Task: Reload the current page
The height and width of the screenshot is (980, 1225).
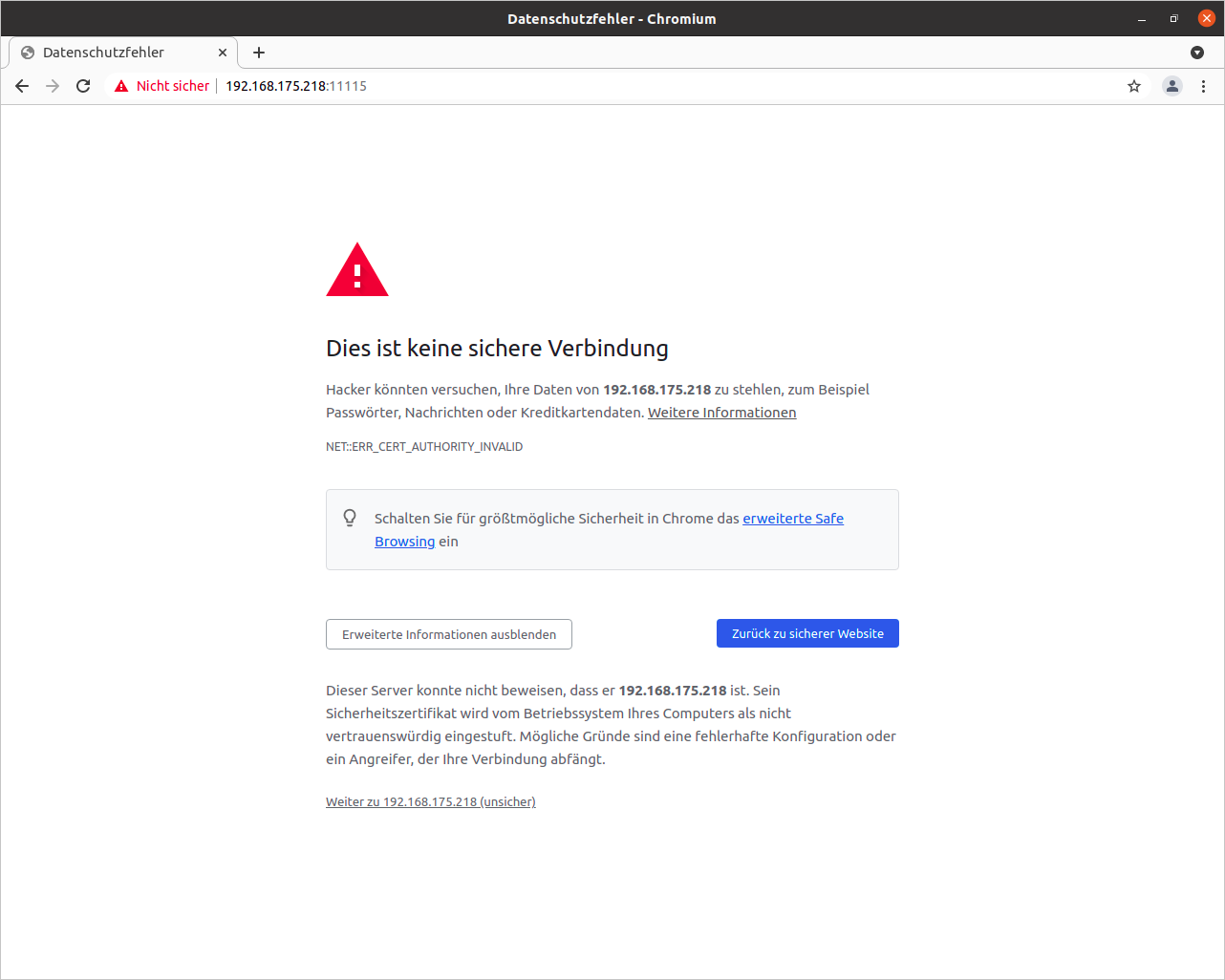Action: (x=83, y=86)
